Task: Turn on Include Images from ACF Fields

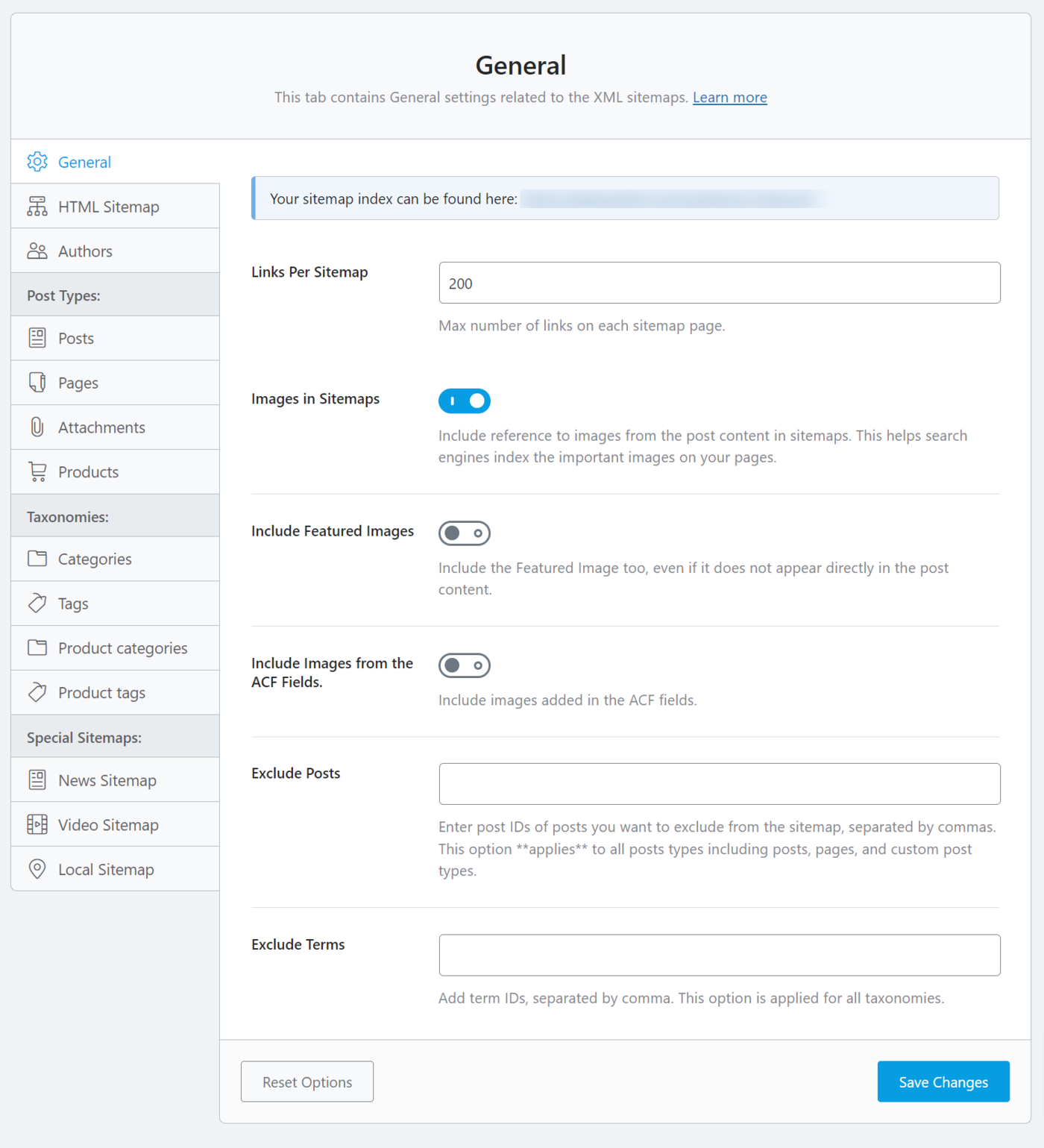Action: [x=464, y=665]
